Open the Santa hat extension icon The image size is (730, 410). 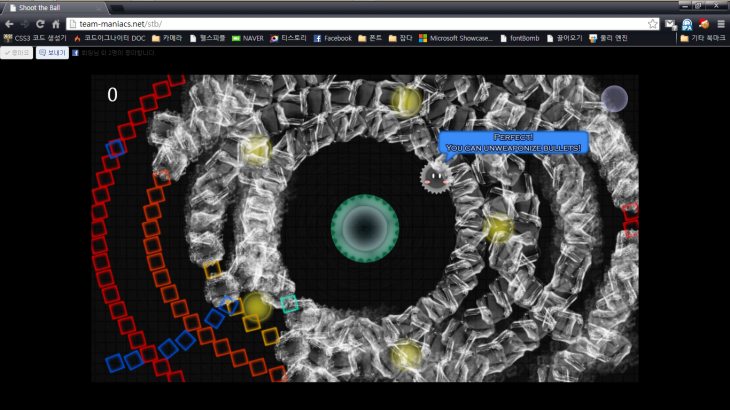pos(704,23)
